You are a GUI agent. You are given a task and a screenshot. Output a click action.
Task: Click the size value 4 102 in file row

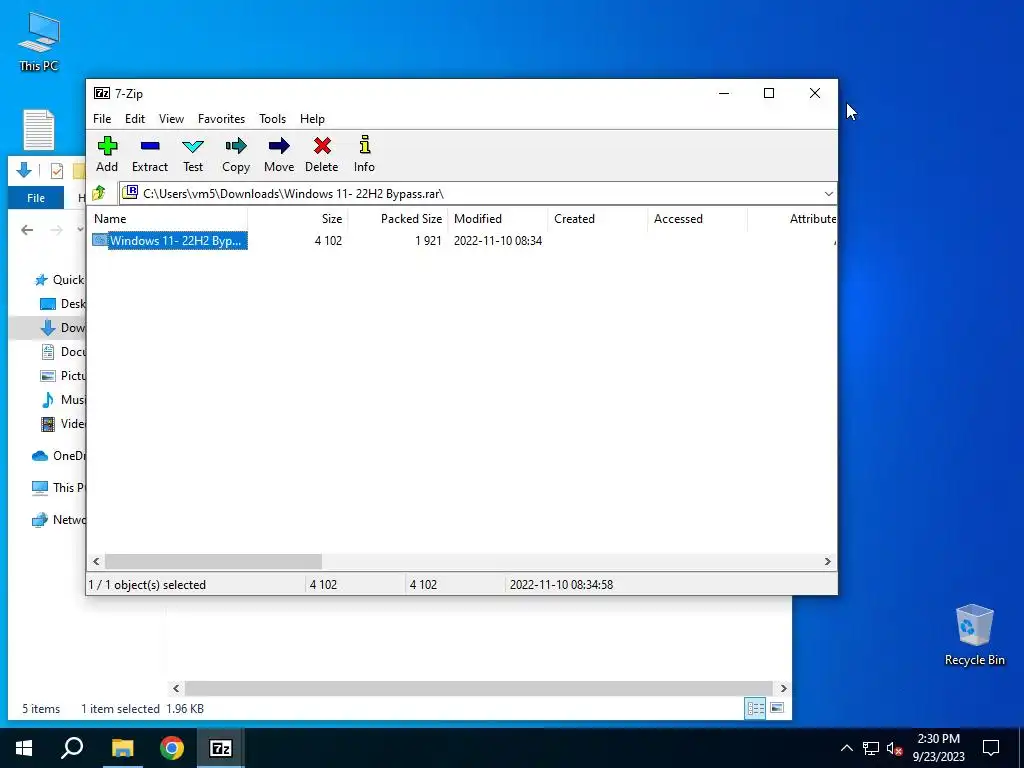tap(328, 240)
